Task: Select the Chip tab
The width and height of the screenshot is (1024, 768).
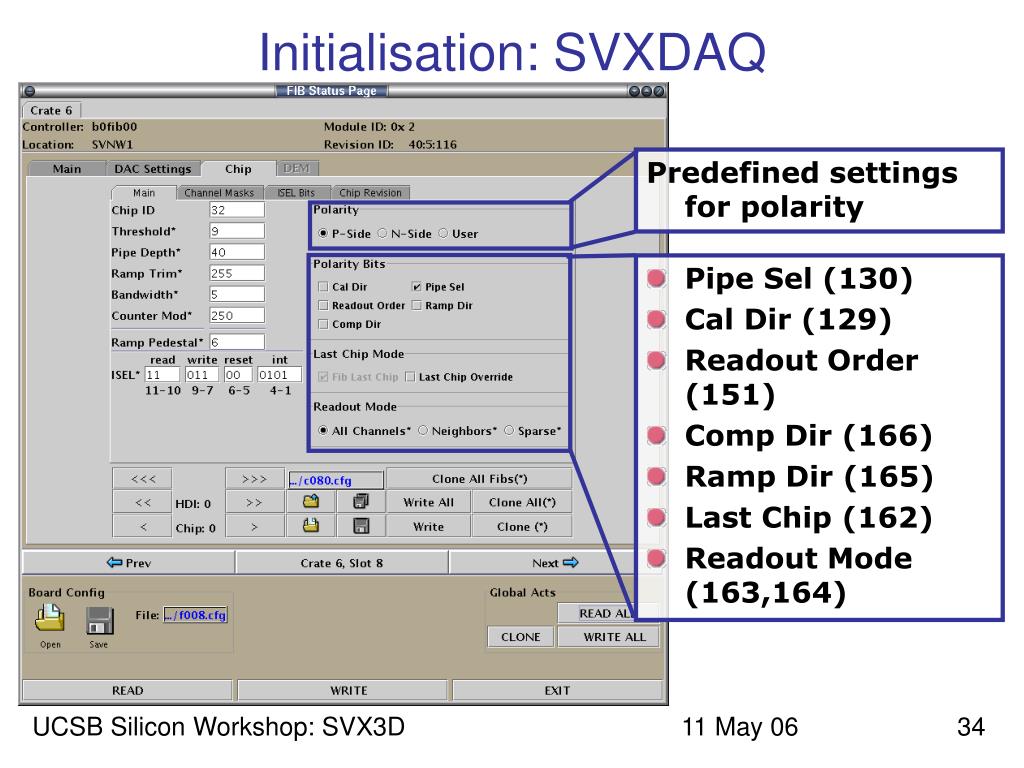Action: [x=238, y=168]
